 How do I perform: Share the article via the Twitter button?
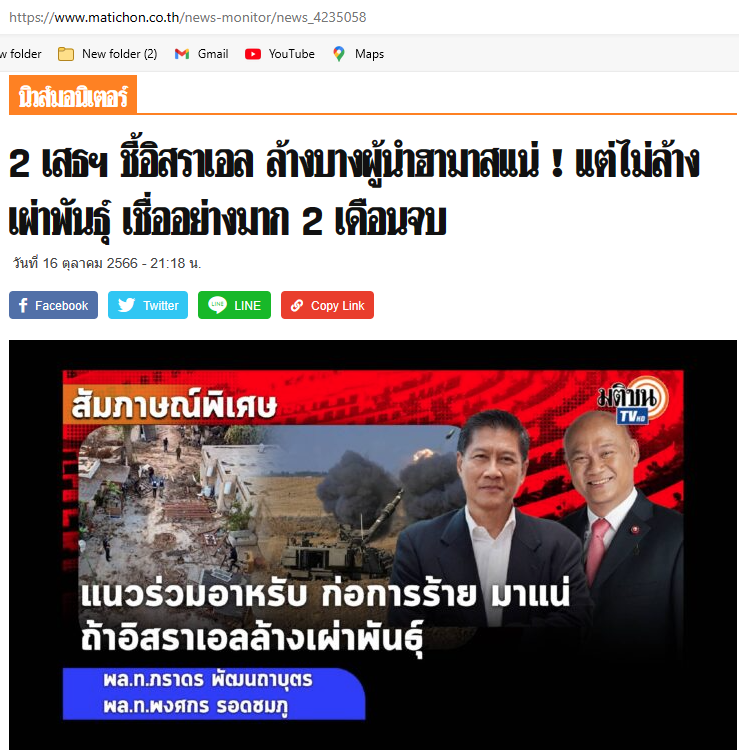(148, 305)
